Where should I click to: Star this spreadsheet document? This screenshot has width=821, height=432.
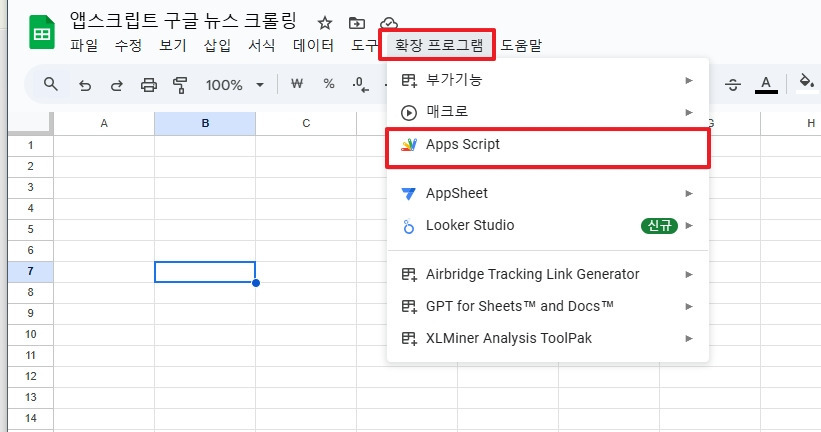coord(325,23)
